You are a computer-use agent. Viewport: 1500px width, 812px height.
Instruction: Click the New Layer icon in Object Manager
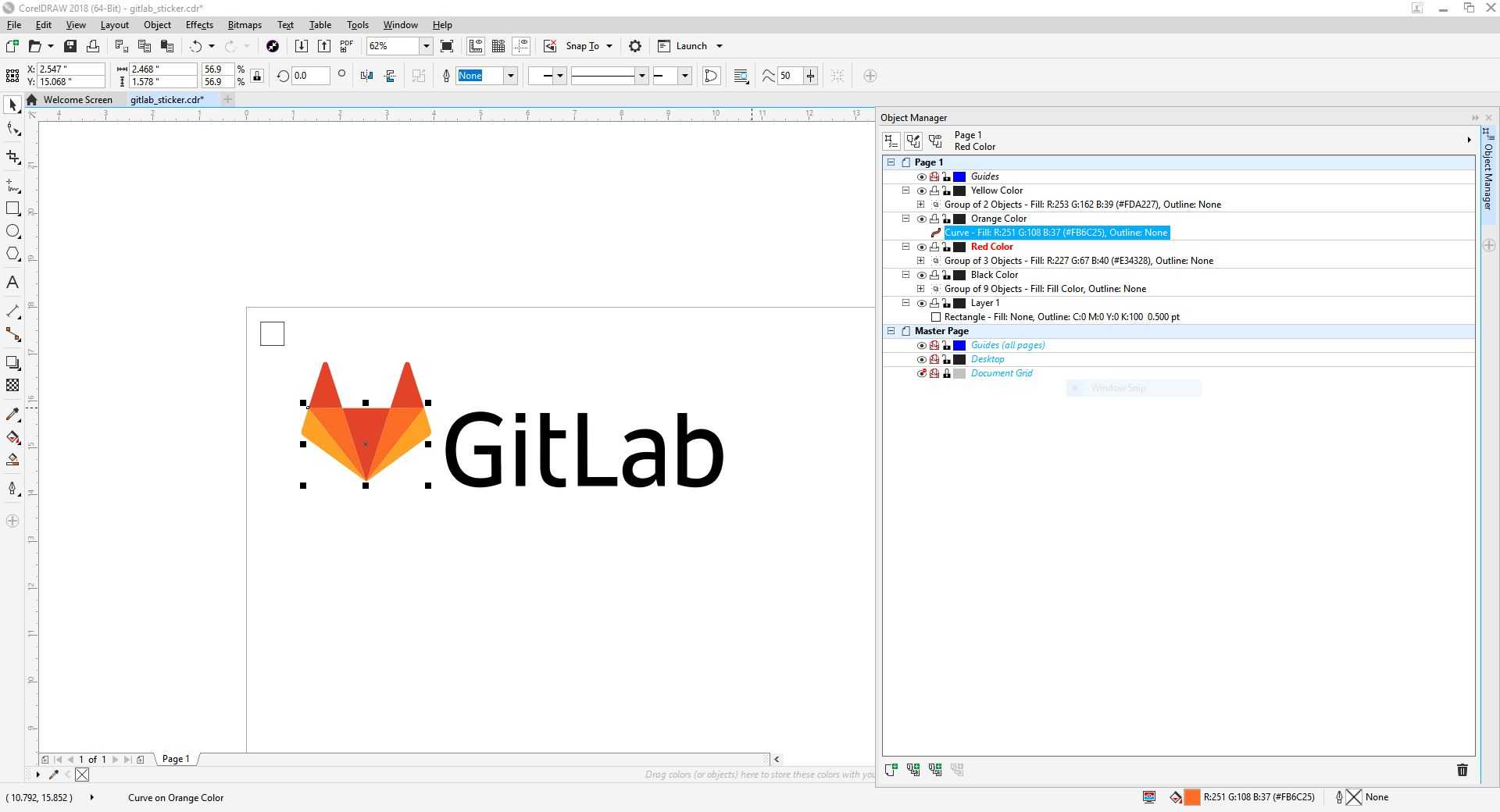pyautogui.click(x=891, y=770)
